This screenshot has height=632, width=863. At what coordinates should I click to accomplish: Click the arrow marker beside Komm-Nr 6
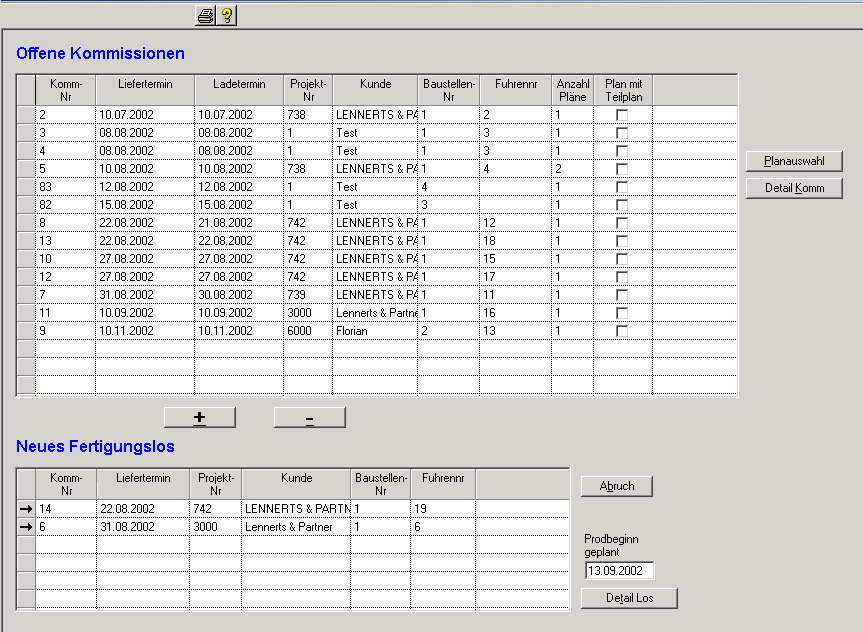[26, 527]
